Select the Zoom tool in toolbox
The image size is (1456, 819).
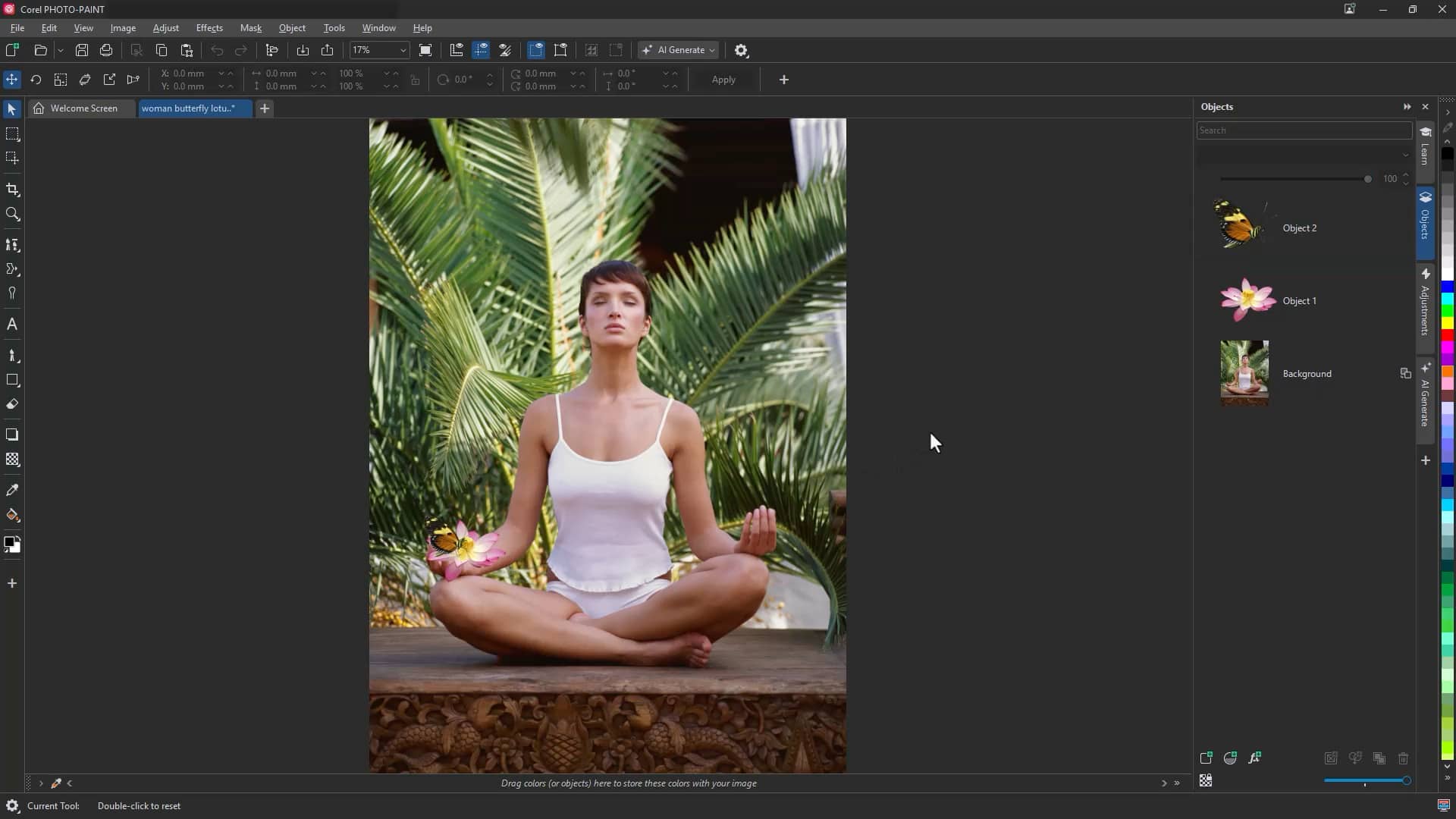[12, 215]
